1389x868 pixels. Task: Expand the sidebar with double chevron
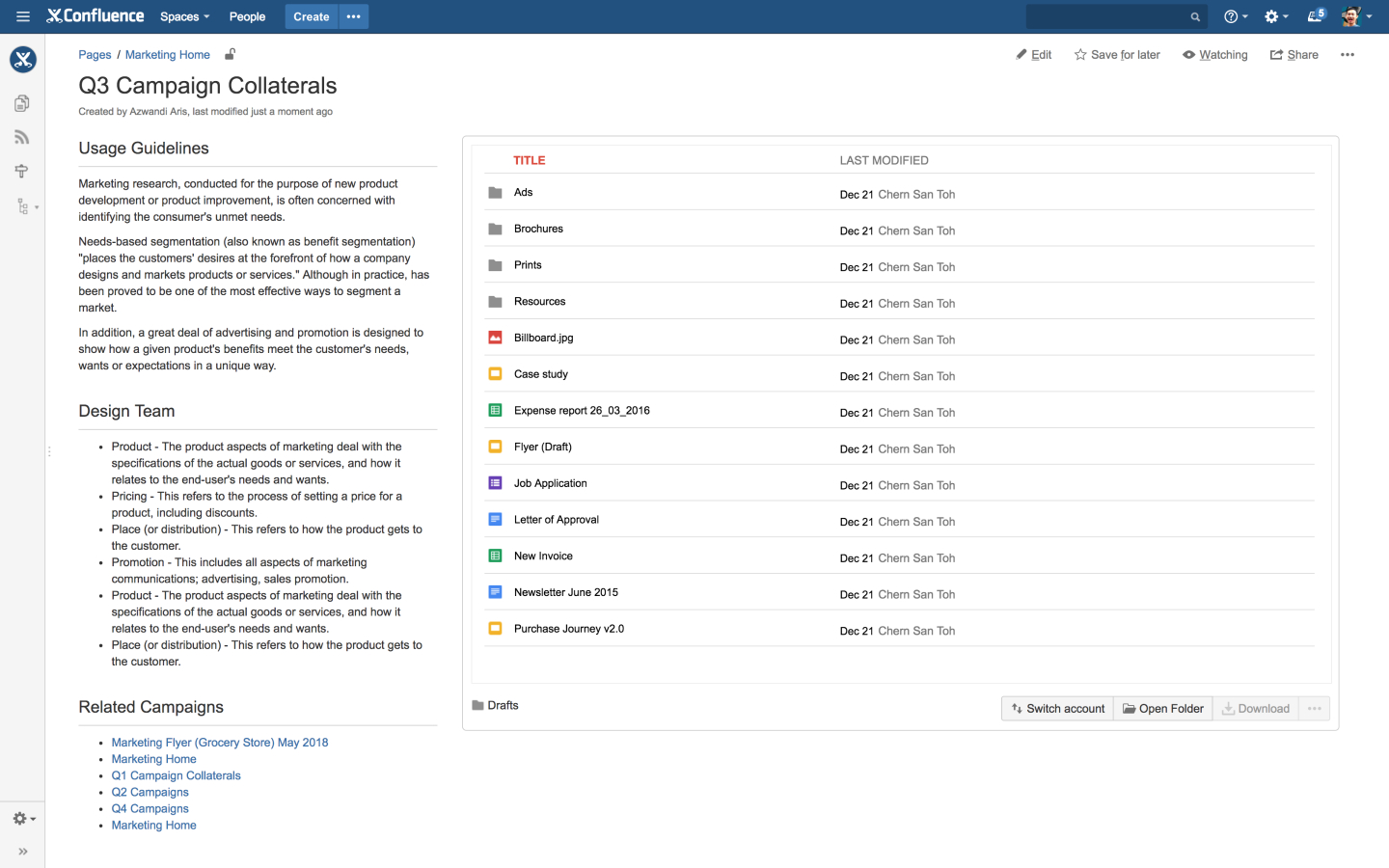click(23, 852)
